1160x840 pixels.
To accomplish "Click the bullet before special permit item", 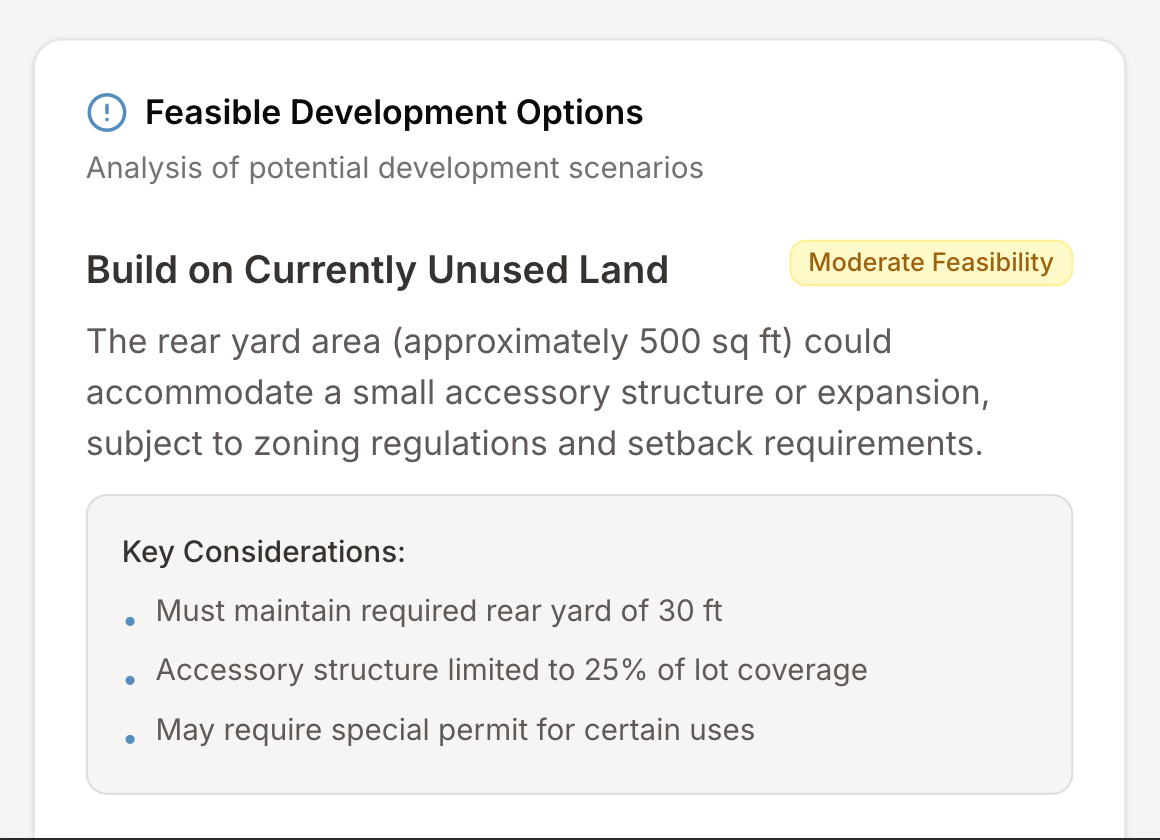I will (x=130, y=740).
